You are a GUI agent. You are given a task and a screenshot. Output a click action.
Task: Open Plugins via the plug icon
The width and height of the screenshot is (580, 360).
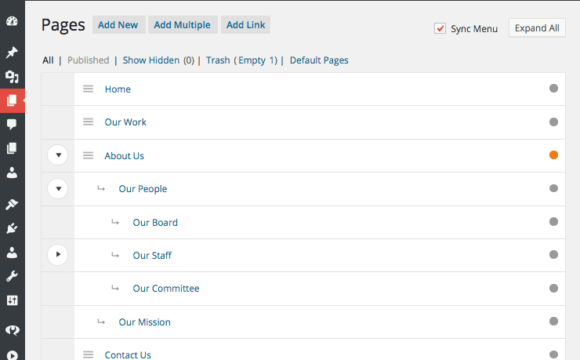pyautogui.click(x=12, y=228)
